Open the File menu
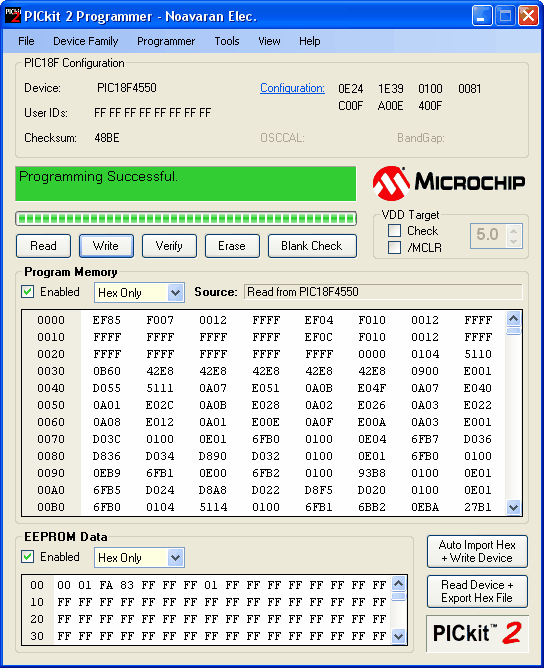544x668 pixels. [x=26, y=41]
